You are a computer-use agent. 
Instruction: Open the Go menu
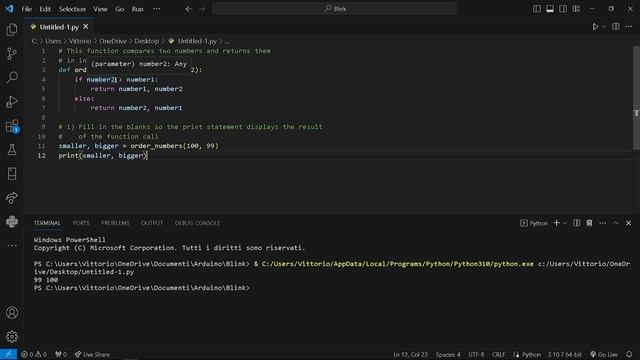tap(119, 9)
